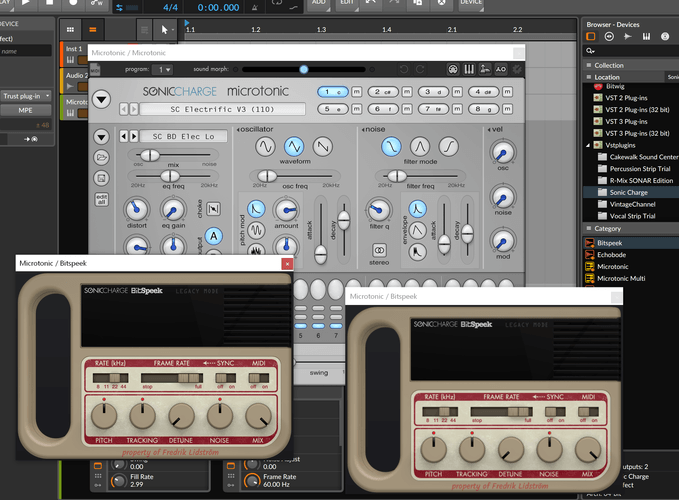The image size is (679, 500).
Task: Open browser devices tab icon
Action: click(591, 37)
